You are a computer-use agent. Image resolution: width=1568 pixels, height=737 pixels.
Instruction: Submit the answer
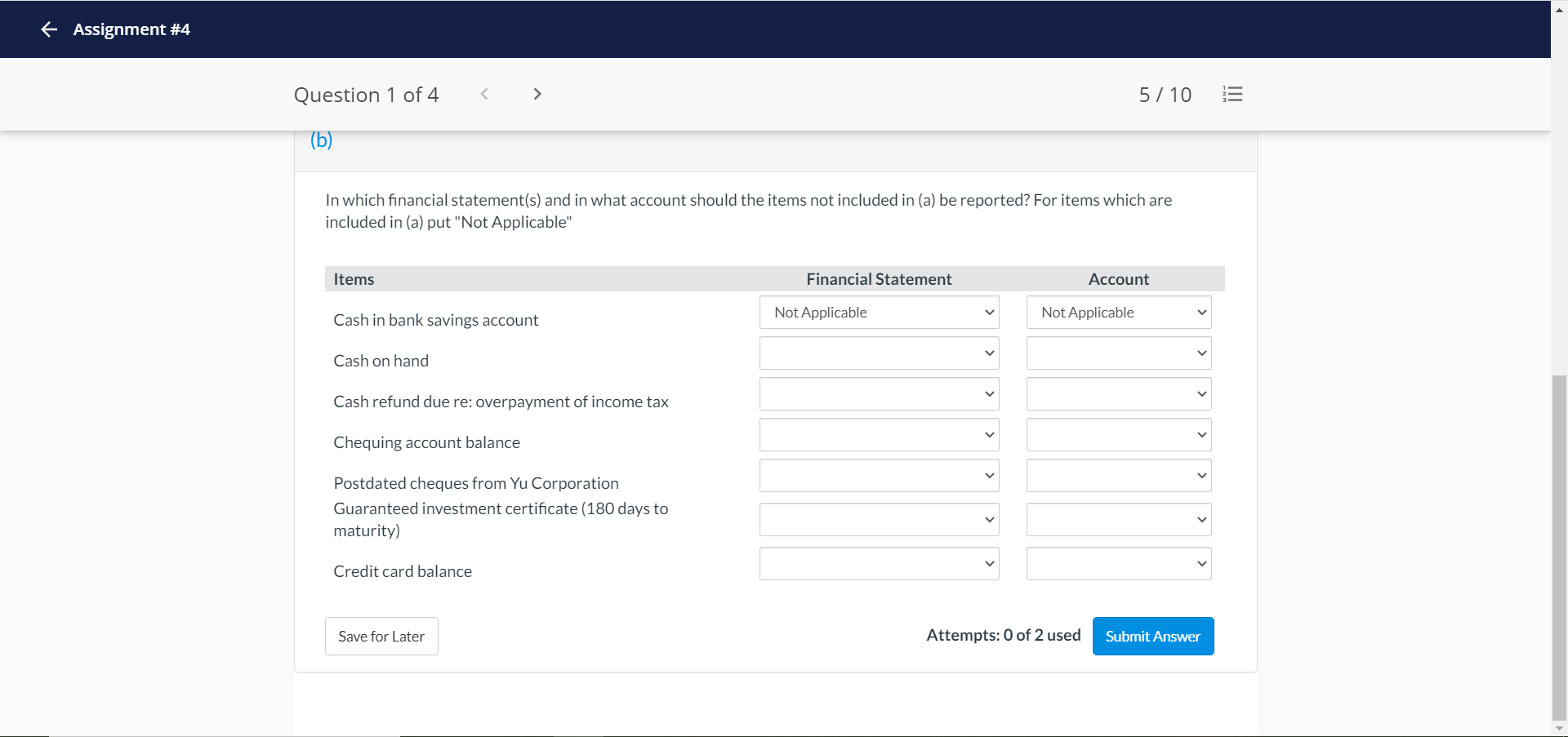coord(1153,636)
